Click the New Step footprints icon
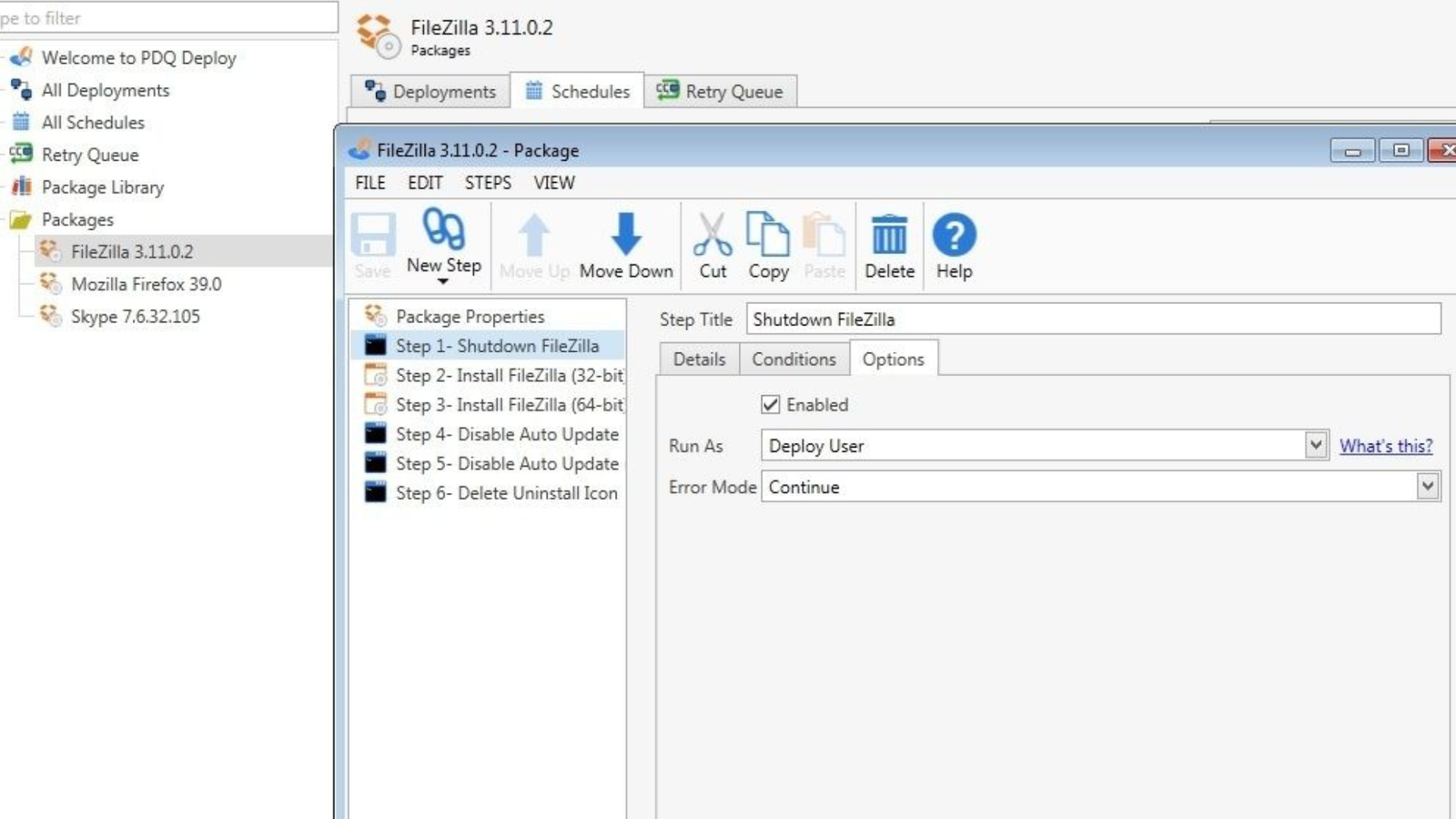Screen dimensions: 1456x819 tap(443, 228)
